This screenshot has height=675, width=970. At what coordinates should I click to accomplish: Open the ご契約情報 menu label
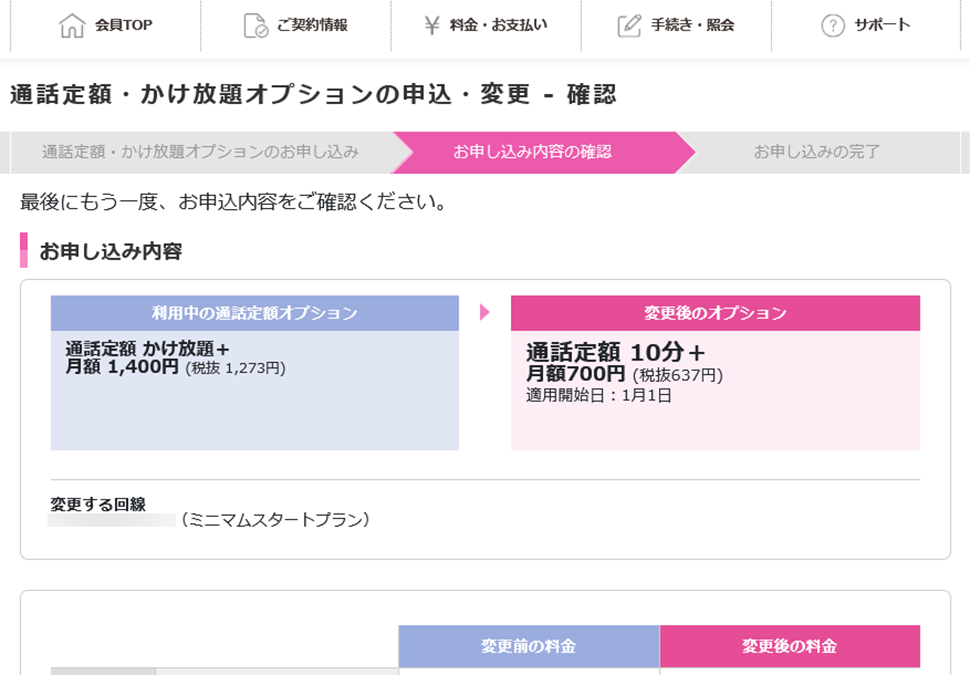click(312, 26)
